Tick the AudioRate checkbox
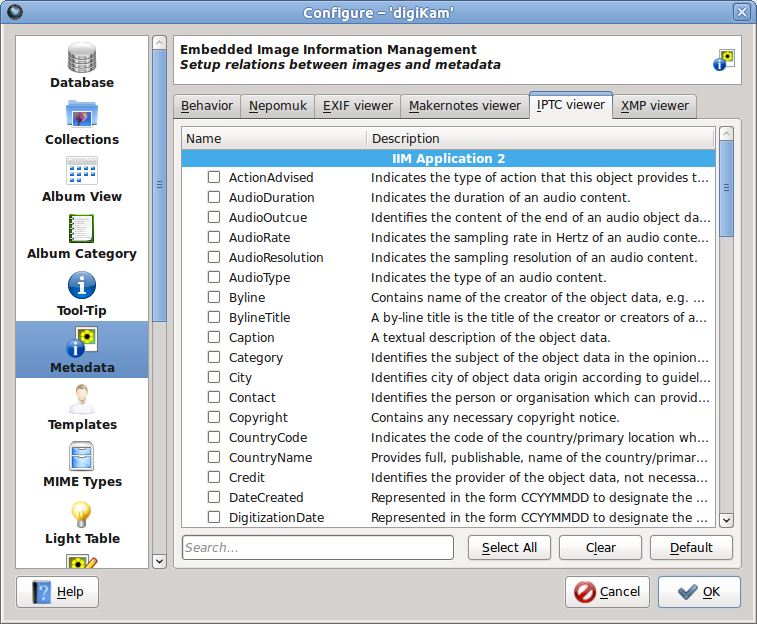This screenshot has width=757, height=624. click(214, 237)
